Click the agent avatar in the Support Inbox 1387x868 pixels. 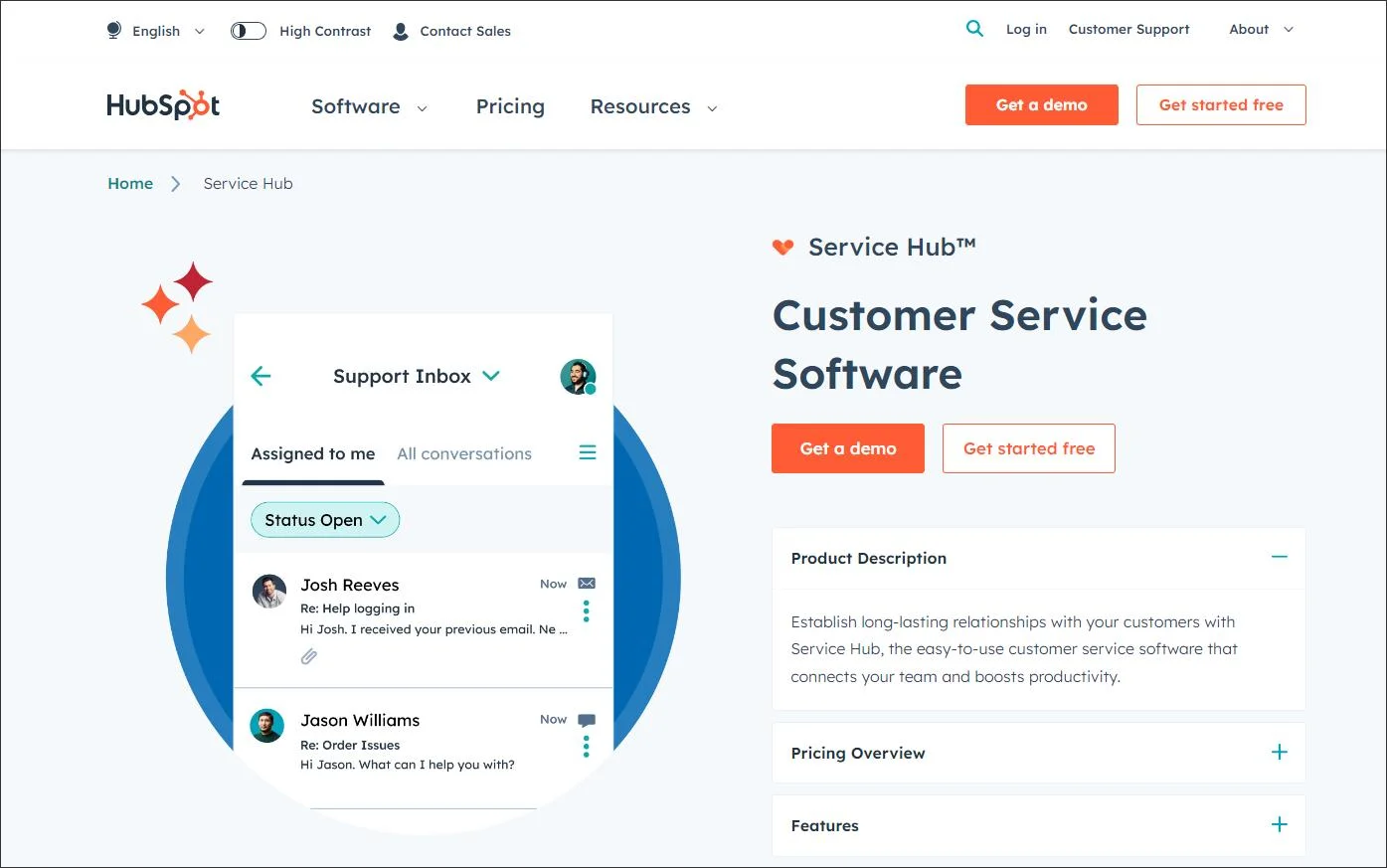pos(578,377)
